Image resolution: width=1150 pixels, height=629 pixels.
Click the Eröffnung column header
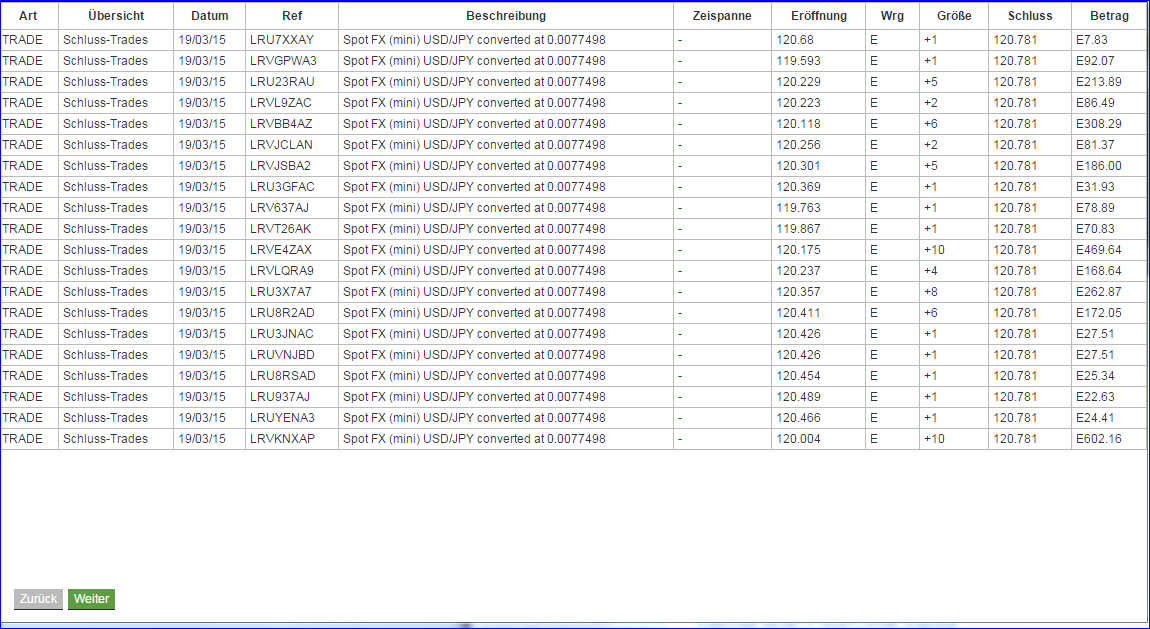(x=819, y=15)
